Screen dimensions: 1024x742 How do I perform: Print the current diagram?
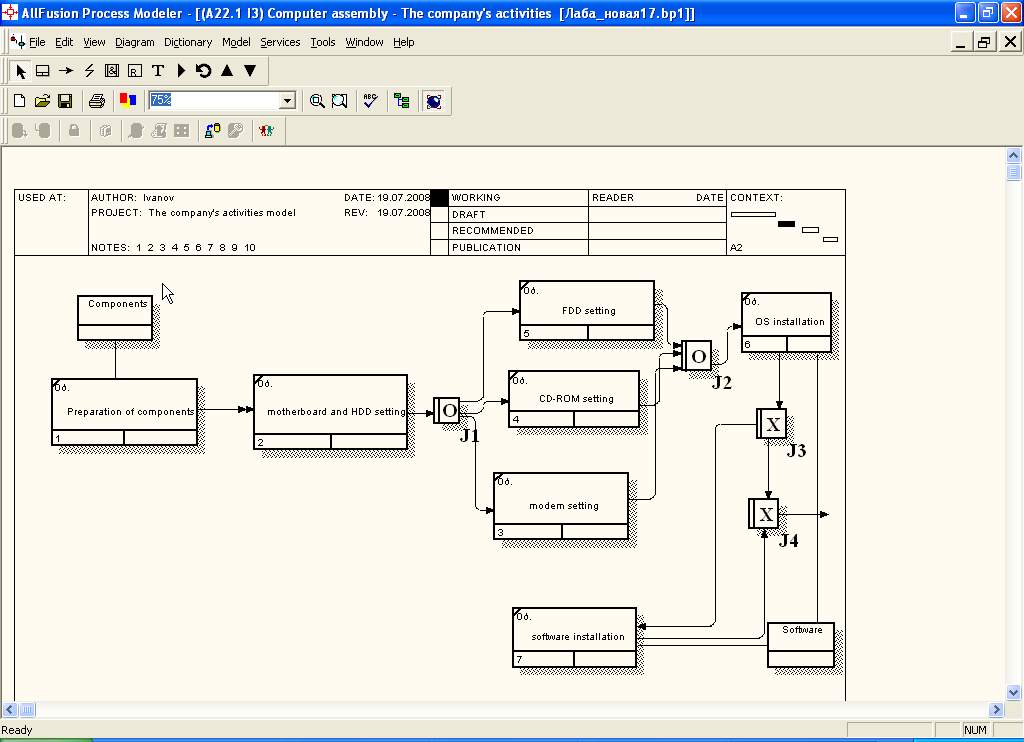(x=97, y=101)
